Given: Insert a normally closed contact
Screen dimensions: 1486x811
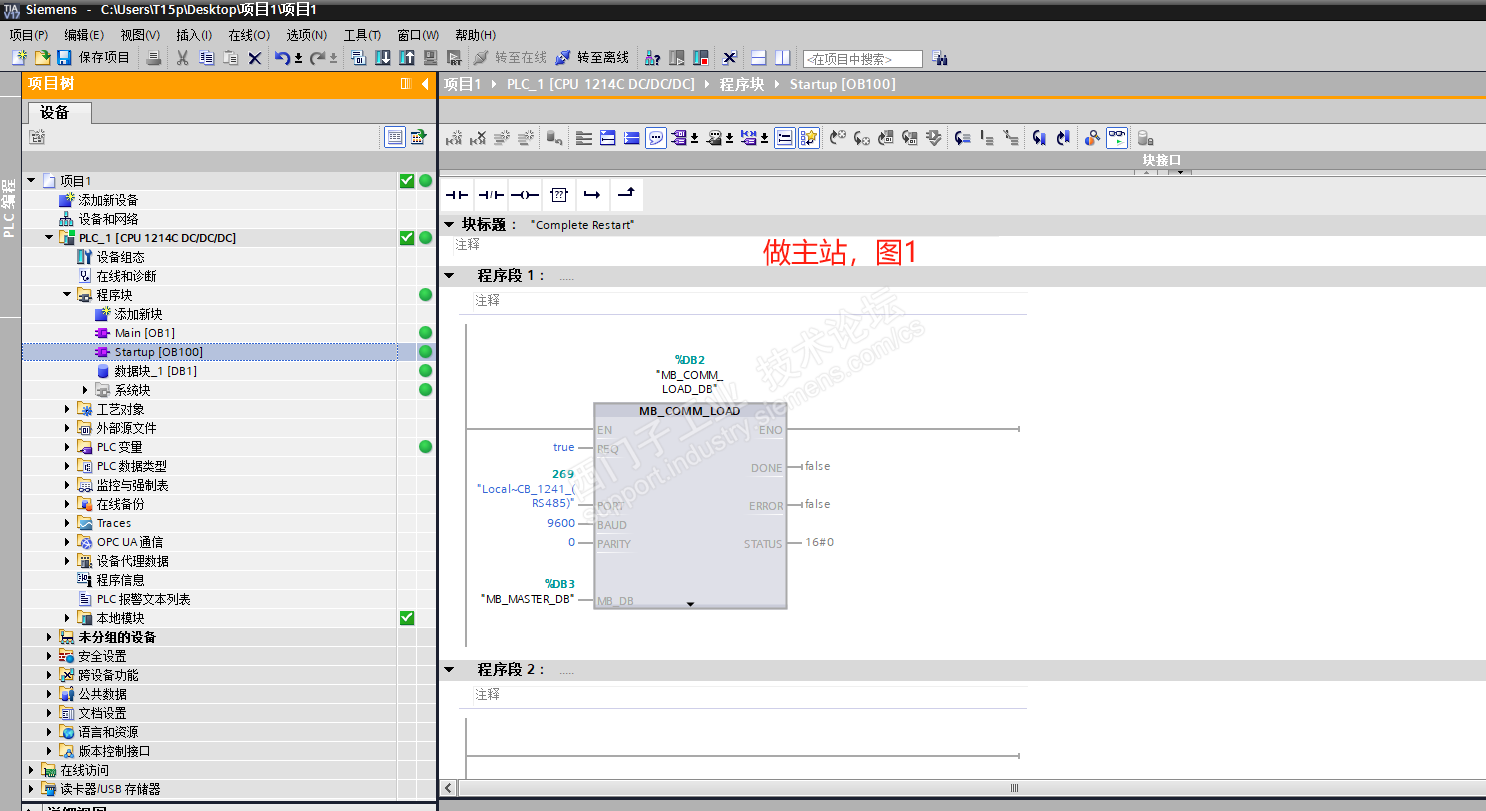Looking at the screenshot, I should [x=490, y=194].
